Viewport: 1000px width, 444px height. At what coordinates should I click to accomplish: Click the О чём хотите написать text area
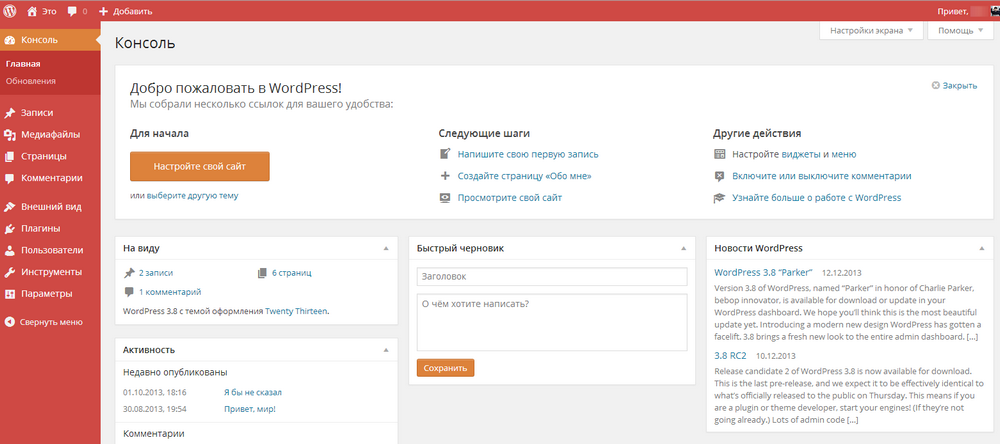[x=552, y=322]
